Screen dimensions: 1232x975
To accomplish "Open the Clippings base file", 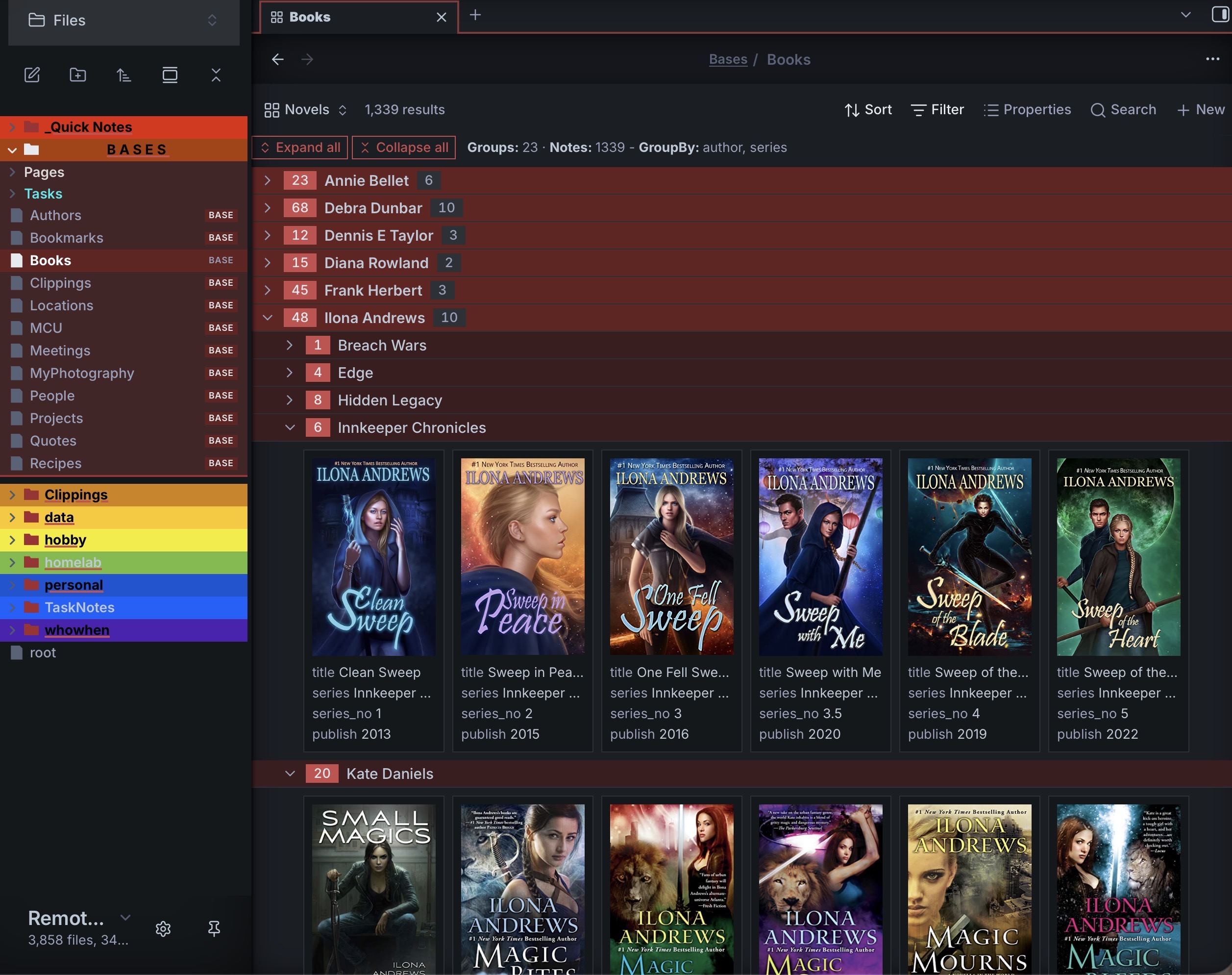I will coord(123,282).
